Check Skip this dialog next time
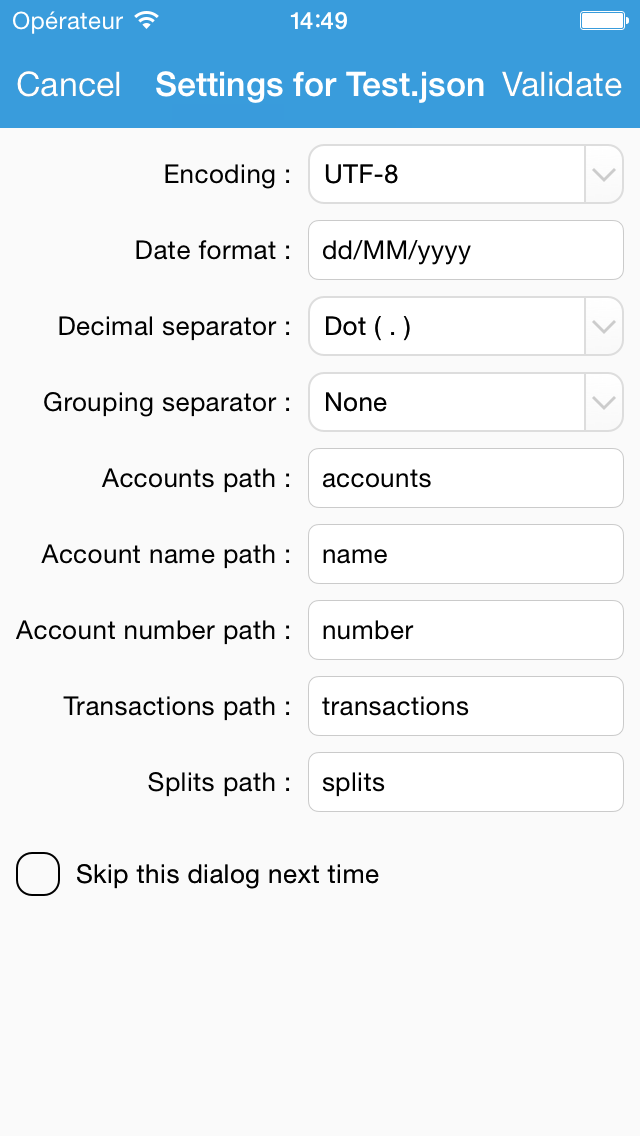This screenshot has width=640, height=1136. click(x=38, y=874)
